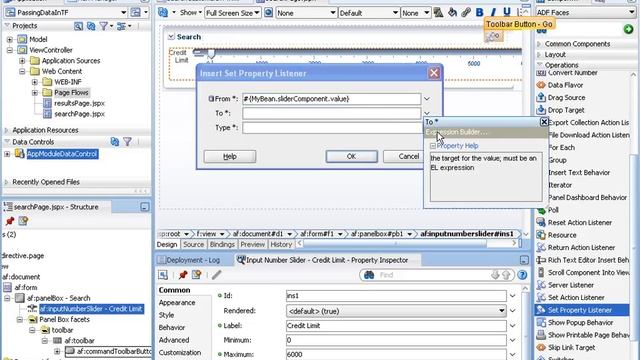This screenshot has height=360, width=640.
Task: Open PassingDataInTF application dropdown
Action: coord(123,13)
